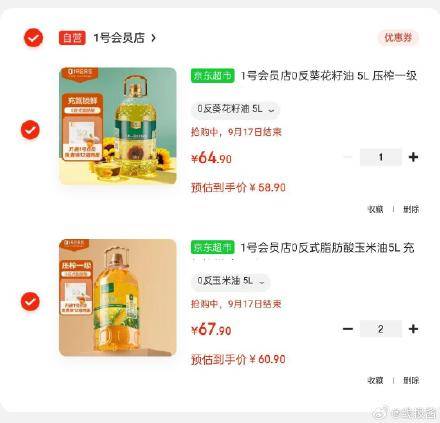
Task: Click the 自营 badge
Action: pos(72,38)
